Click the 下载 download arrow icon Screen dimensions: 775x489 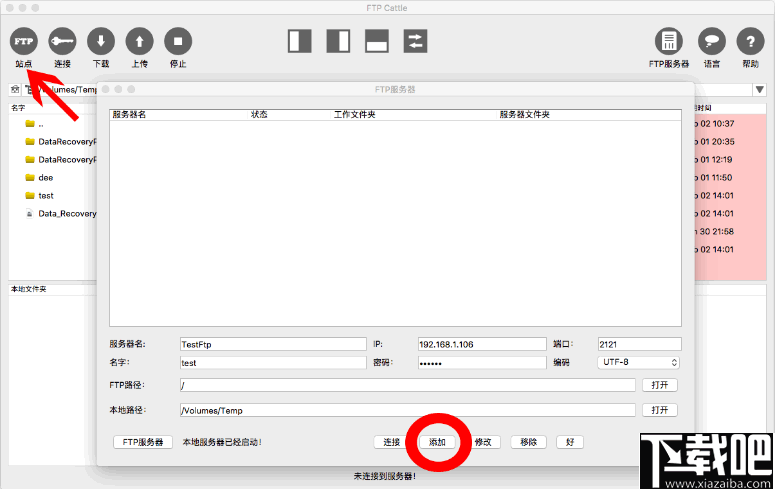[x=101, y=41]
